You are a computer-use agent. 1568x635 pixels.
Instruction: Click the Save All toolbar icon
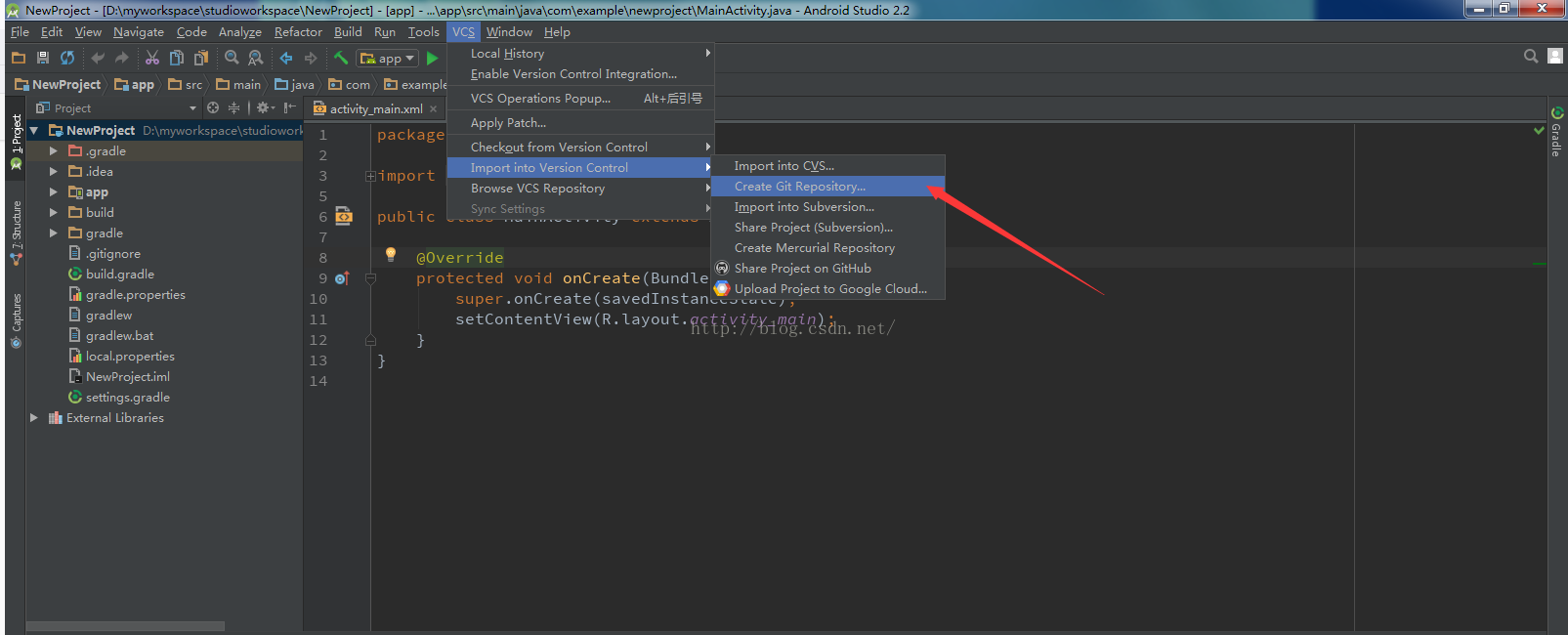point(43,59)
